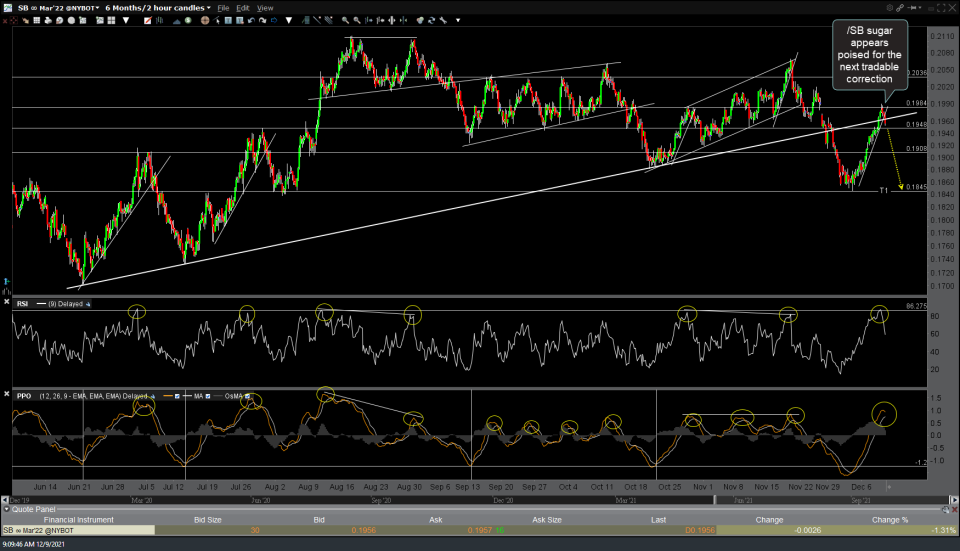Open the 6 Months/2 hour candles dropdown

(155, 7)
